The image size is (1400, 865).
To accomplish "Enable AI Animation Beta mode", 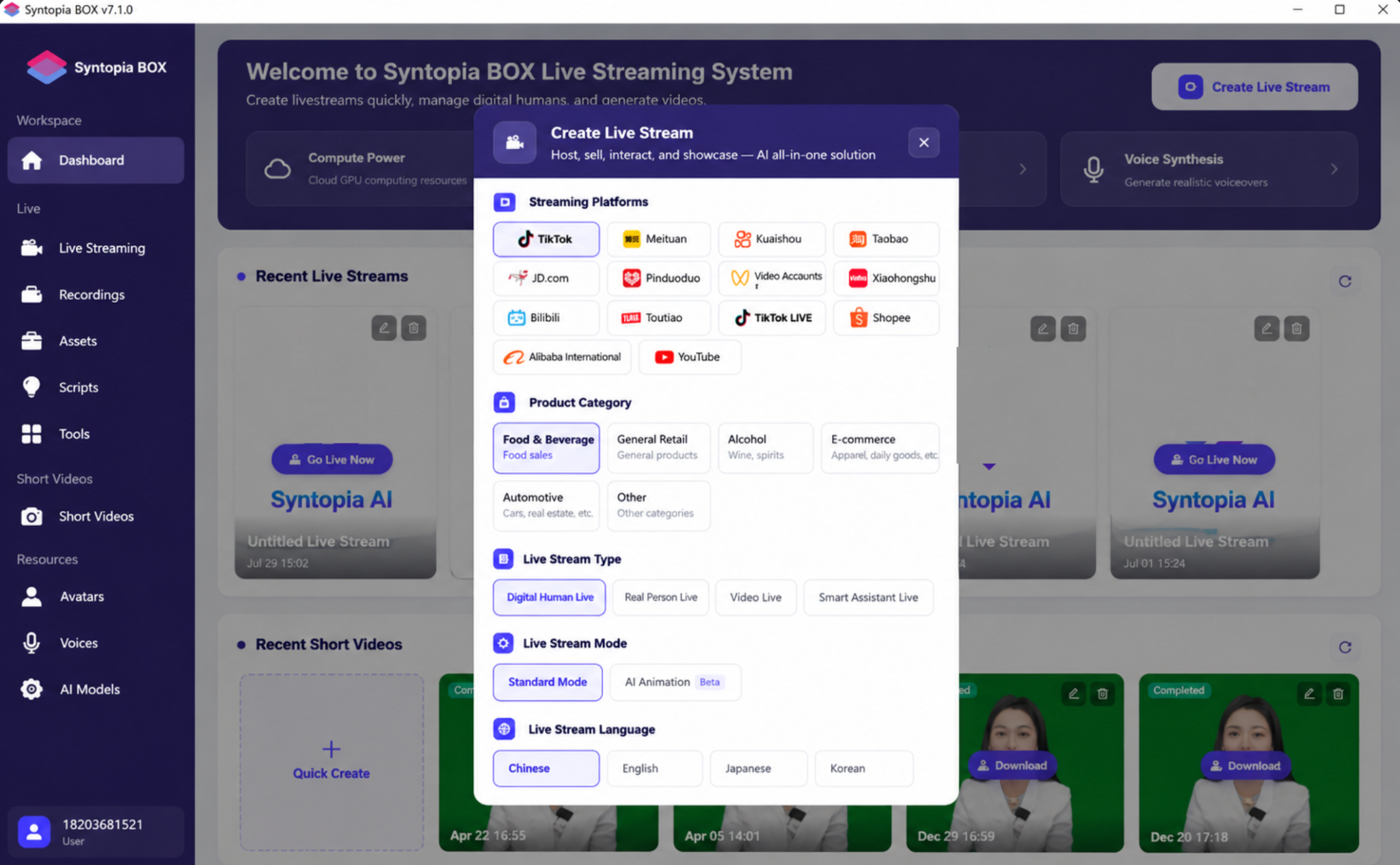I will [675, 682].
